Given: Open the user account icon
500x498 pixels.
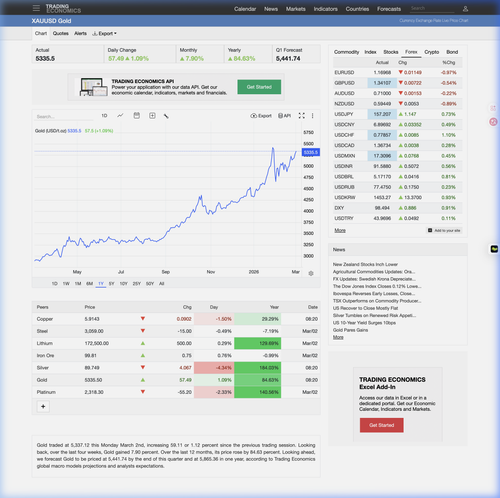Looking at the screenshot, I should 465,9.
